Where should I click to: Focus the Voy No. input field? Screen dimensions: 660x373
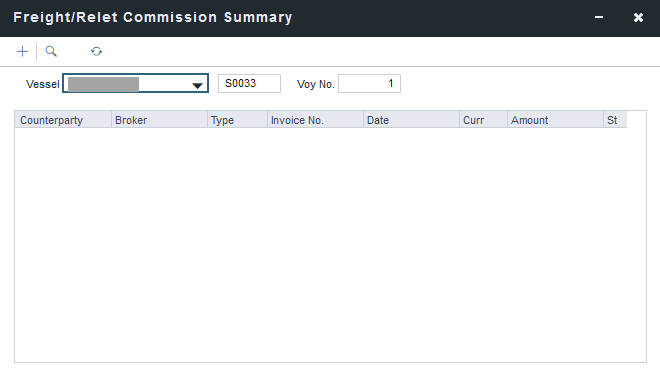pyautogui.click(x=369, y=83)
